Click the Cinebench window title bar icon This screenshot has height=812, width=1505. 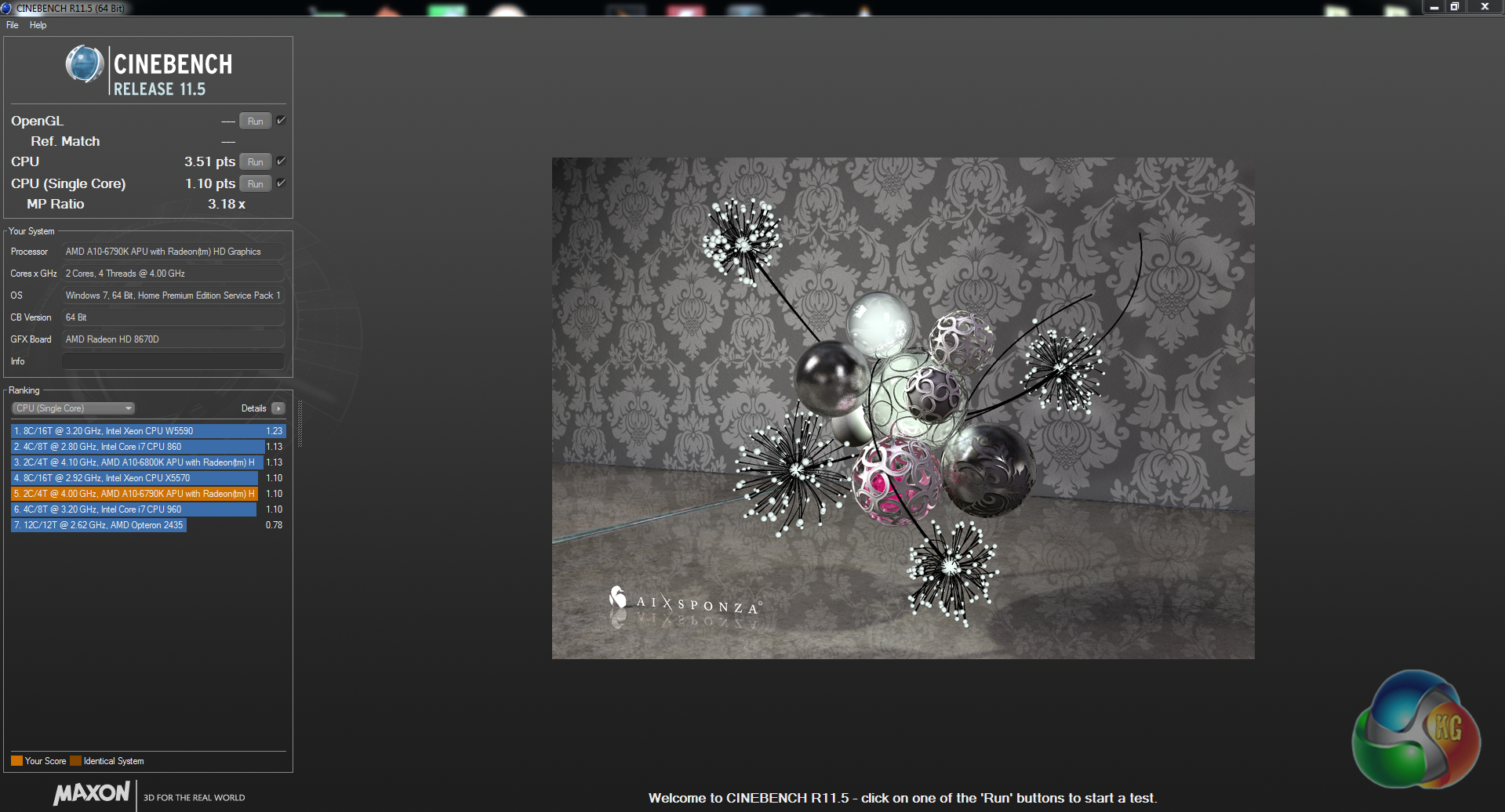point(7,8)
